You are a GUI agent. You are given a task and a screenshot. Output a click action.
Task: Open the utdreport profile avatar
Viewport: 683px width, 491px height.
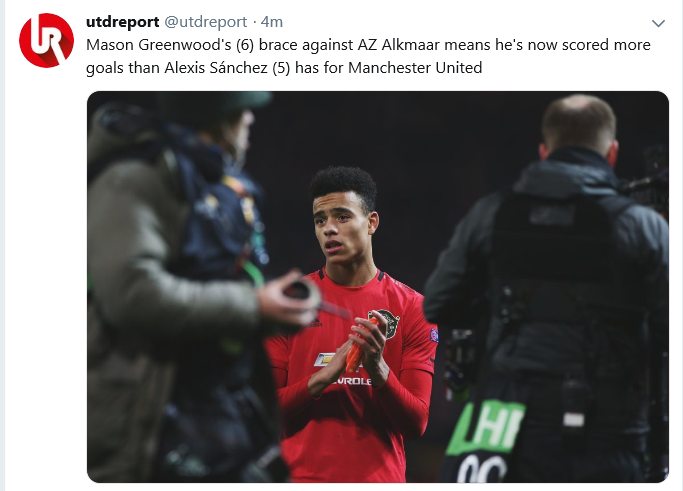tap(46, 40)
